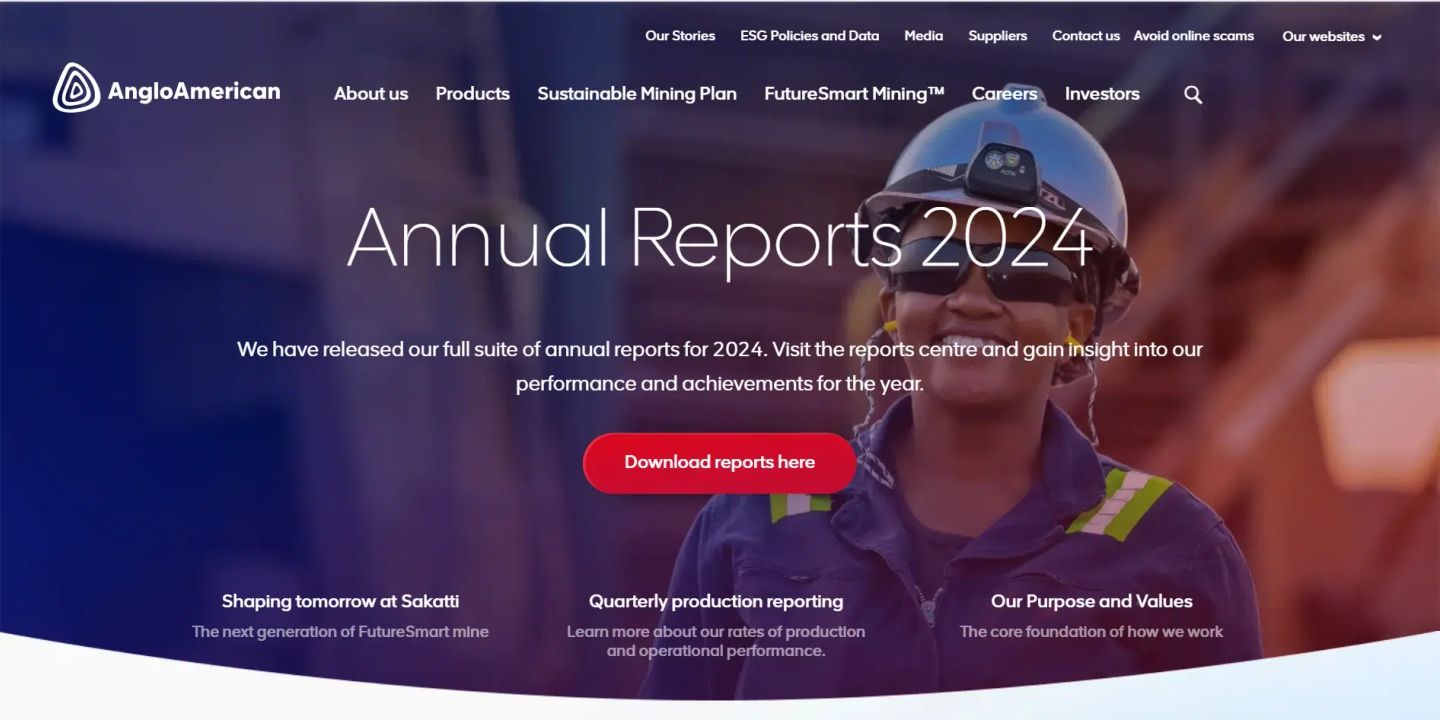The height and width of the screenshot is (720, 1440).
Task: Open the Careers menu
Action: (1005, 93)
